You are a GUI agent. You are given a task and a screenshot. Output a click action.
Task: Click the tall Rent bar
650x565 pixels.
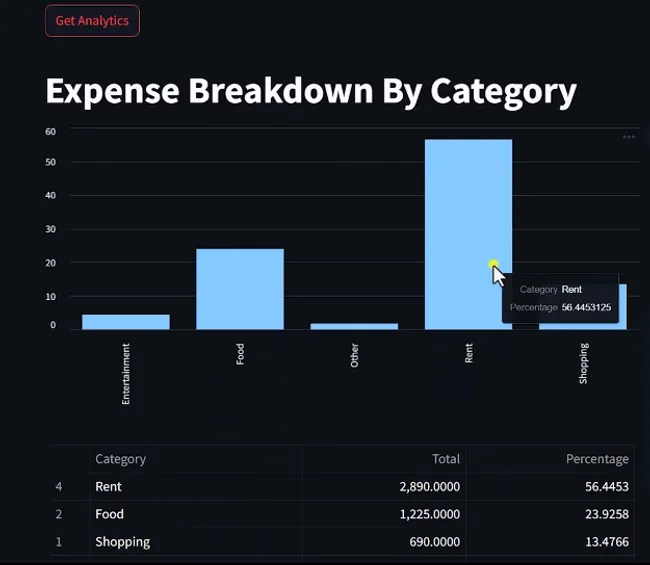(468, 234)
